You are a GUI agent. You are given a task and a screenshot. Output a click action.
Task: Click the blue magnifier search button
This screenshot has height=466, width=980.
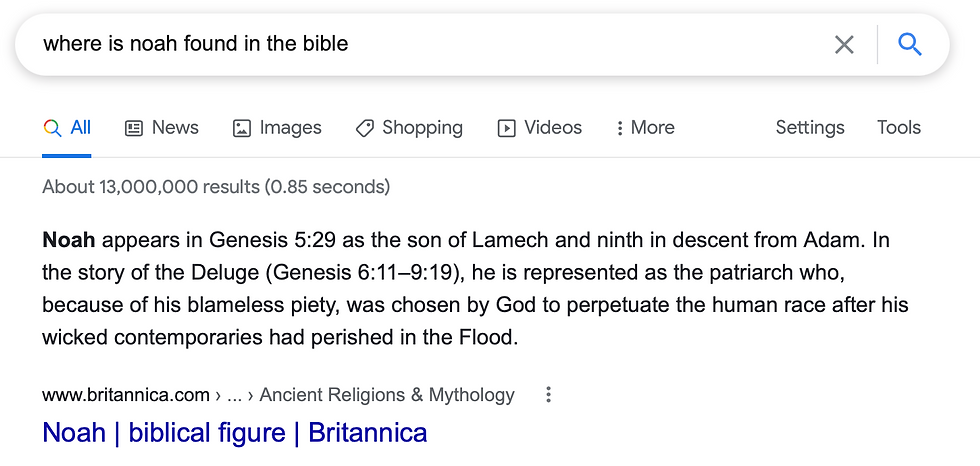909,44
